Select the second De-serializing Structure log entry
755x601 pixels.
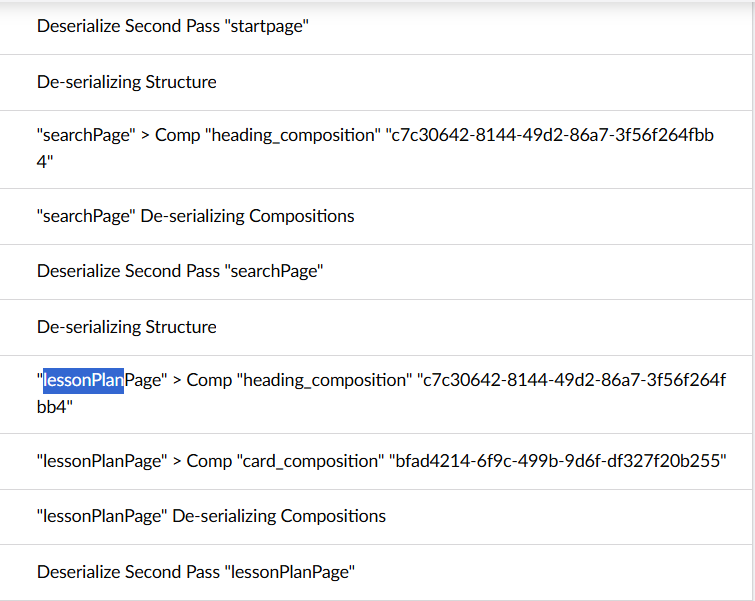click(x=127, y=327)
